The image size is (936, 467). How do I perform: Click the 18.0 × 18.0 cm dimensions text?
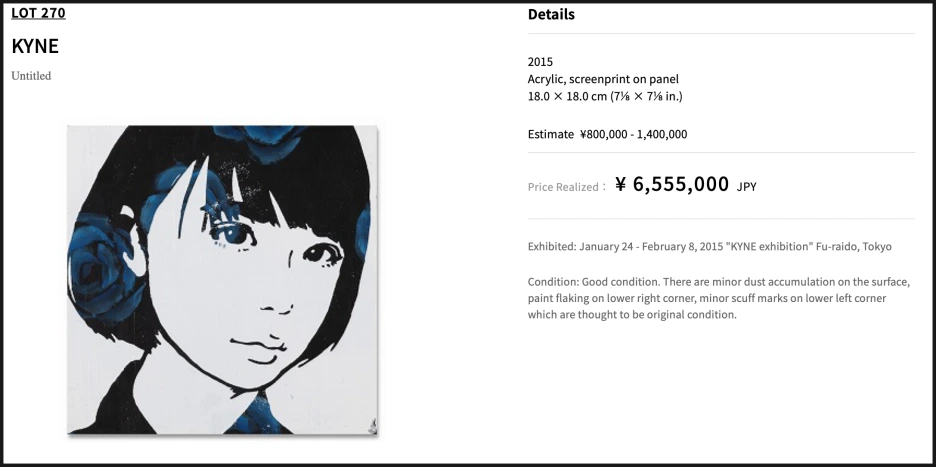pos(605,96)
